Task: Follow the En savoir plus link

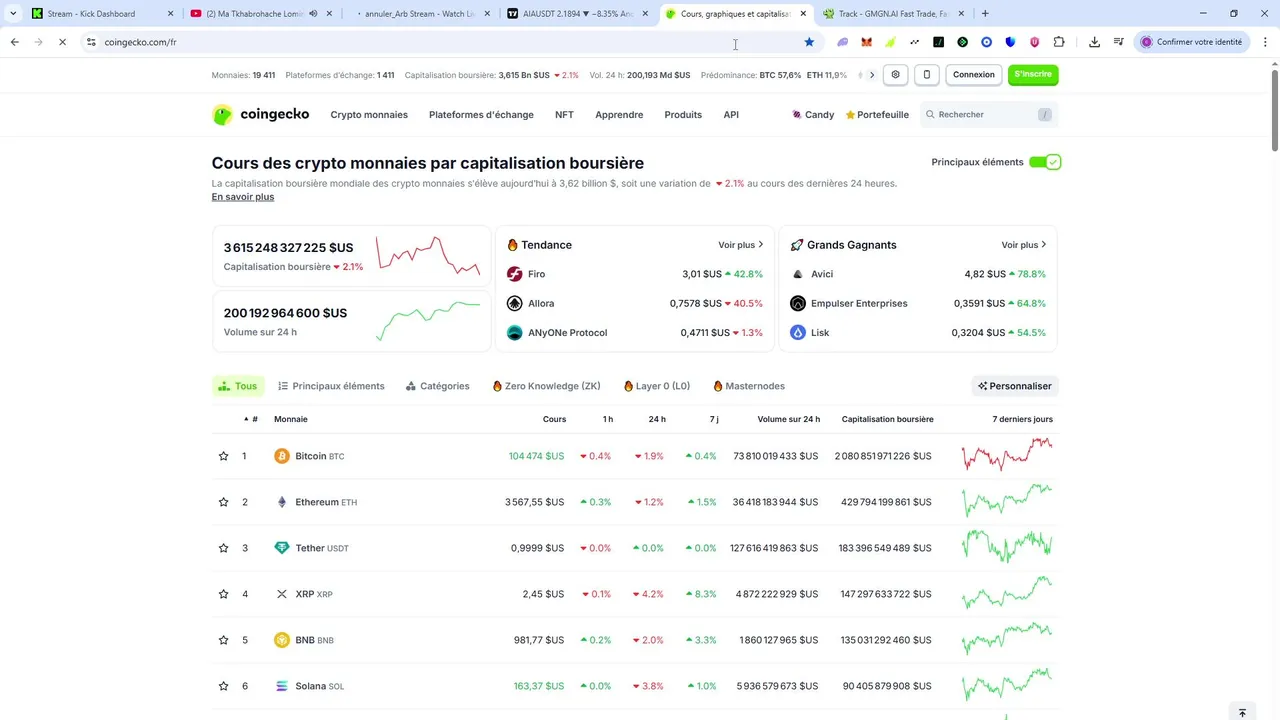Action: tap(243, 197)
